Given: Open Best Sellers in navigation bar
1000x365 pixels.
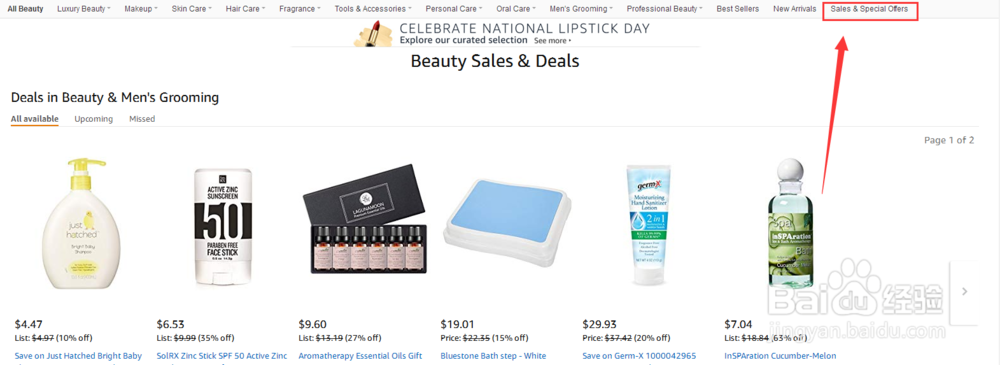Looking at the screenshot, I should (x=738, y=9).
